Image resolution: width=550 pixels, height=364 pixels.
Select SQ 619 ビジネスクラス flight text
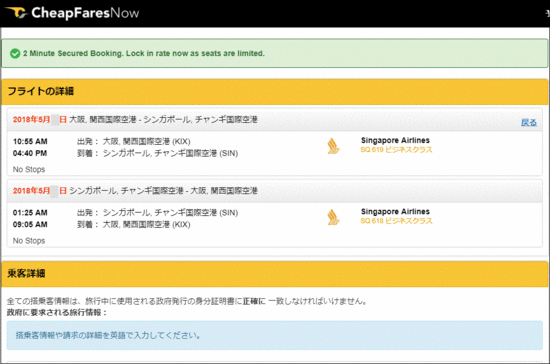point(396,150)
